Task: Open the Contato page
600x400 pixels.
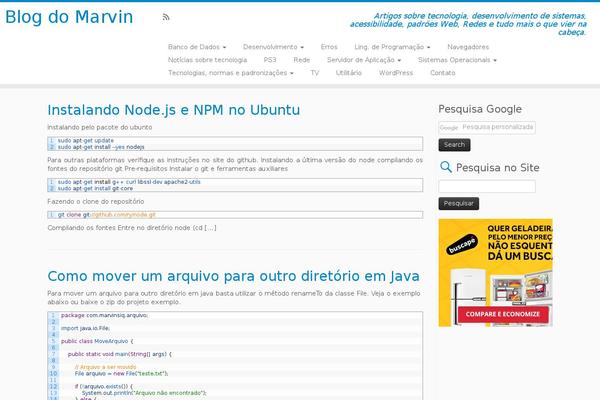Action: pos(443,73)
